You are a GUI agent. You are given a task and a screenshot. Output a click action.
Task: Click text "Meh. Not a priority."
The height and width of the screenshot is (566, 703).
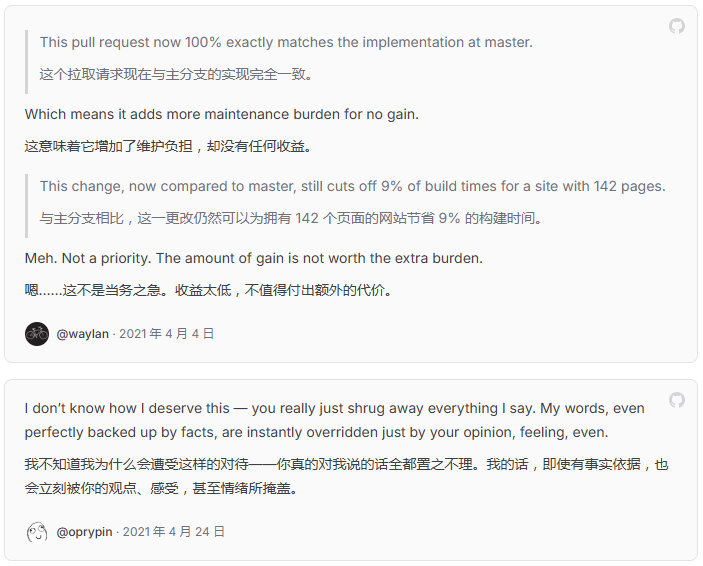pyautogui.click(x=253, y=258)
